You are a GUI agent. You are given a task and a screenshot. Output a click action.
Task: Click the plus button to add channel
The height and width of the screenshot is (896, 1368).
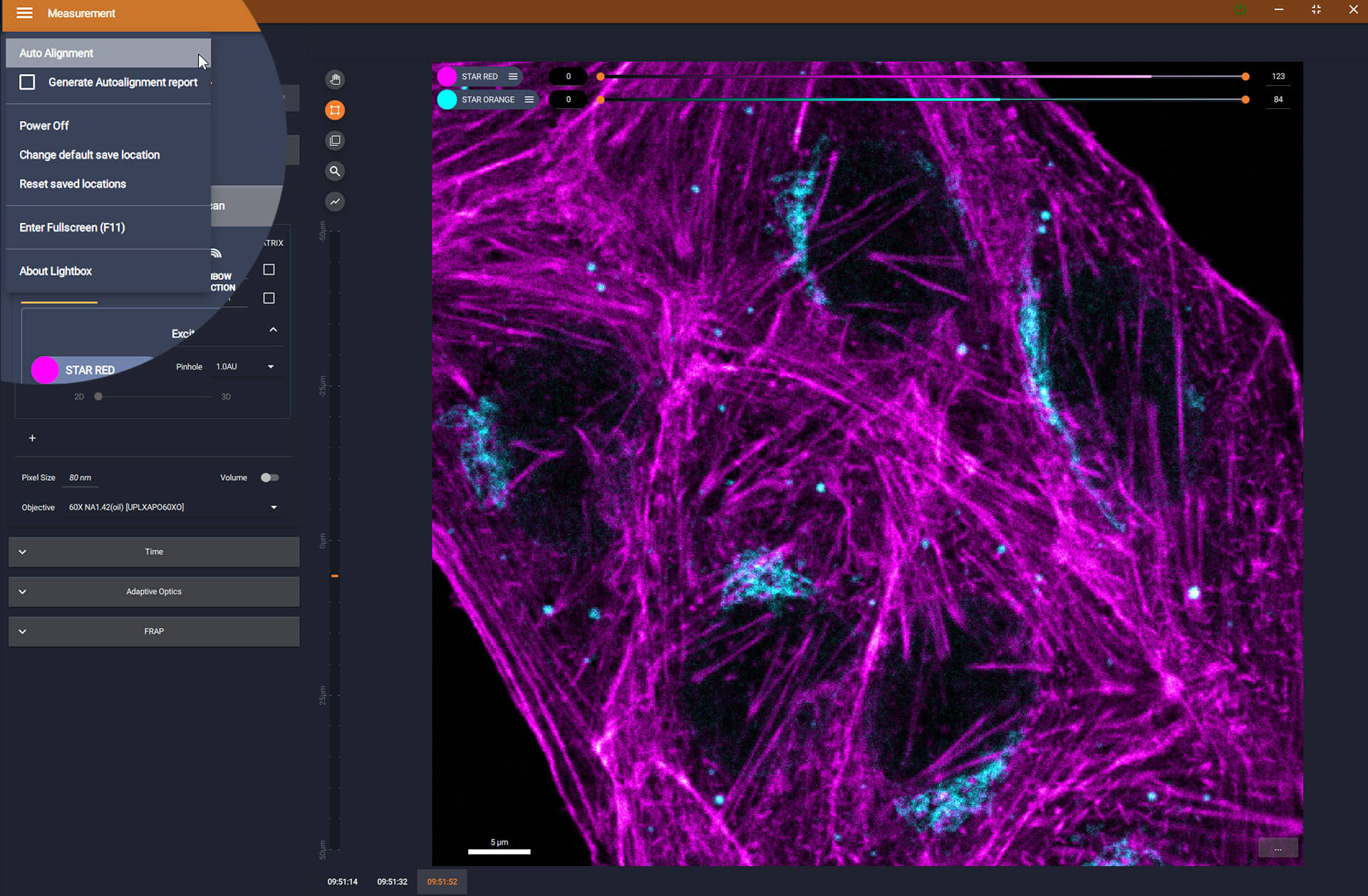click(32, 438)
